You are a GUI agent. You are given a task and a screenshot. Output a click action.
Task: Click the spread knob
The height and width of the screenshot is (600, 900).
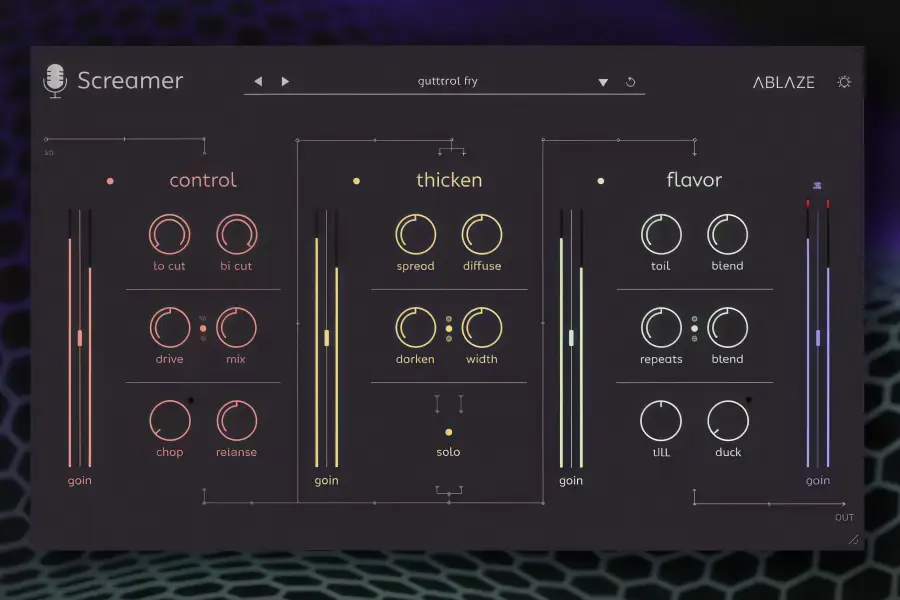coord(416,234)
